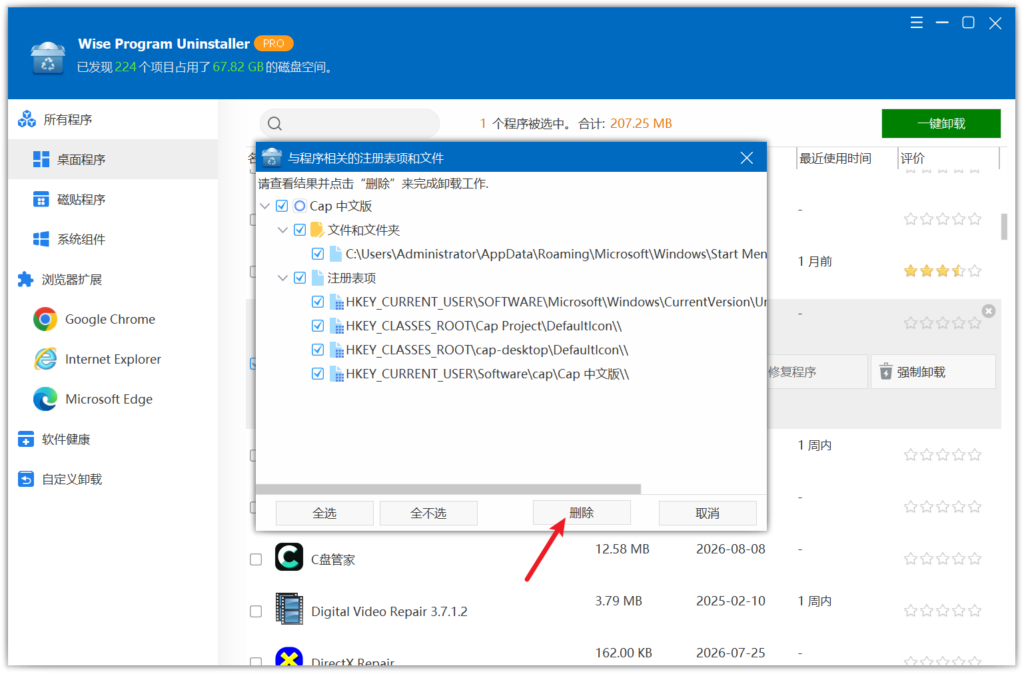Click the main list vertical scrollbar
1024x674 pixels.
1004,227
